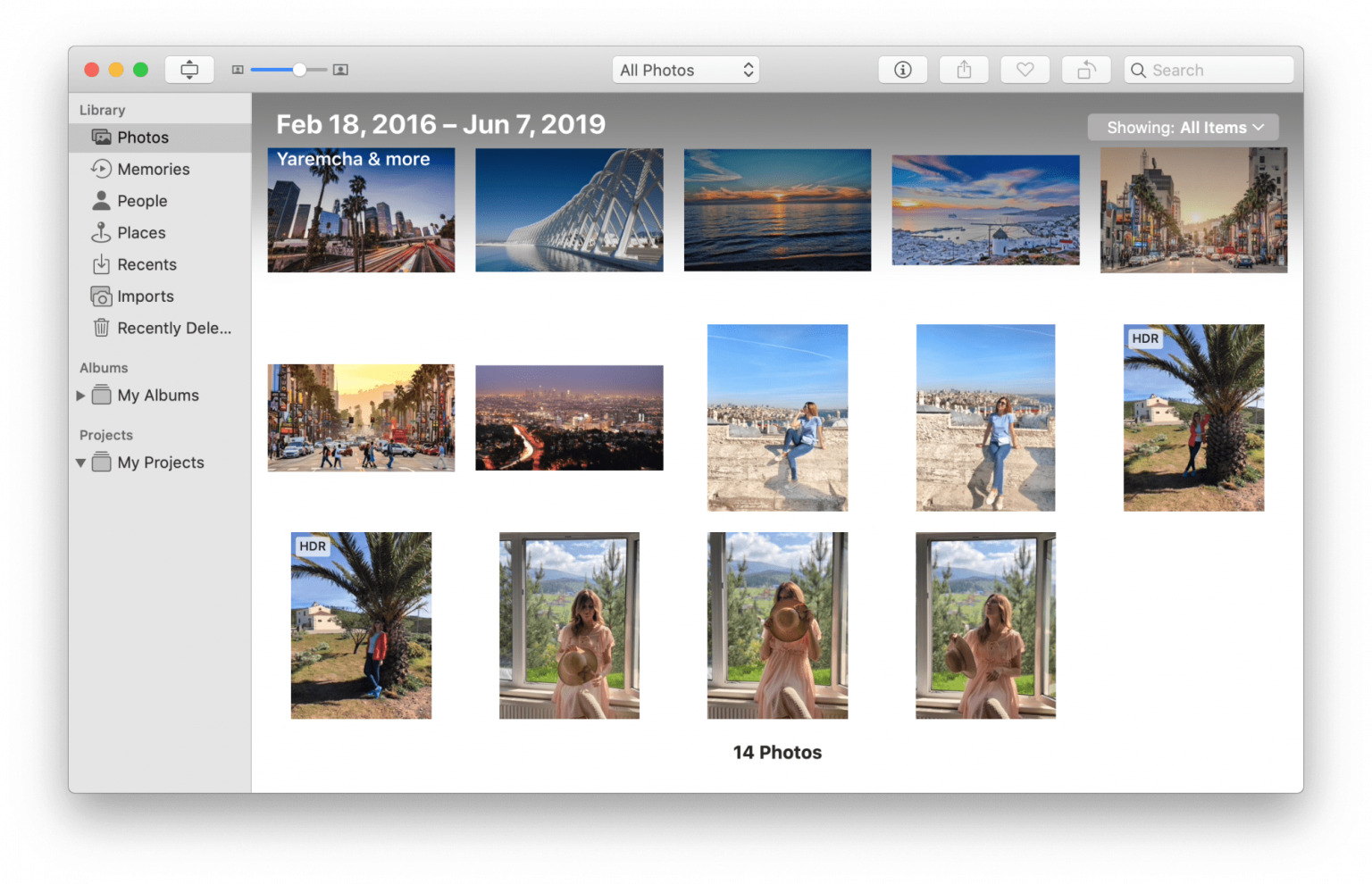
Task: Toggle the split-view layout button
Action: point(188,69)
